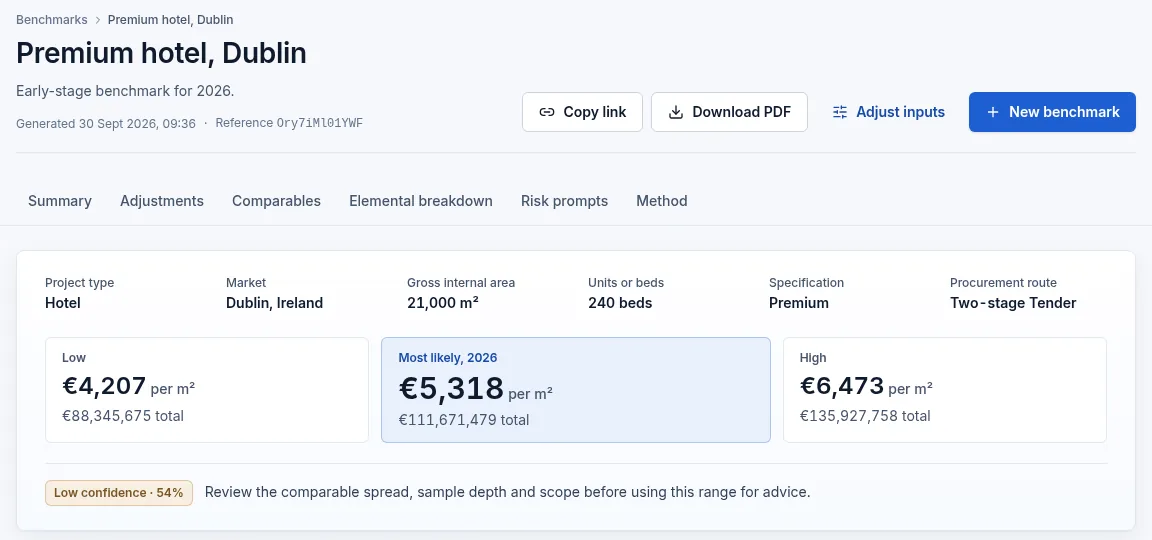Click the Premium hotel, Dublin breadcrumb
The width and height of the screenshot is (1152, 540).
click(170, 20)
